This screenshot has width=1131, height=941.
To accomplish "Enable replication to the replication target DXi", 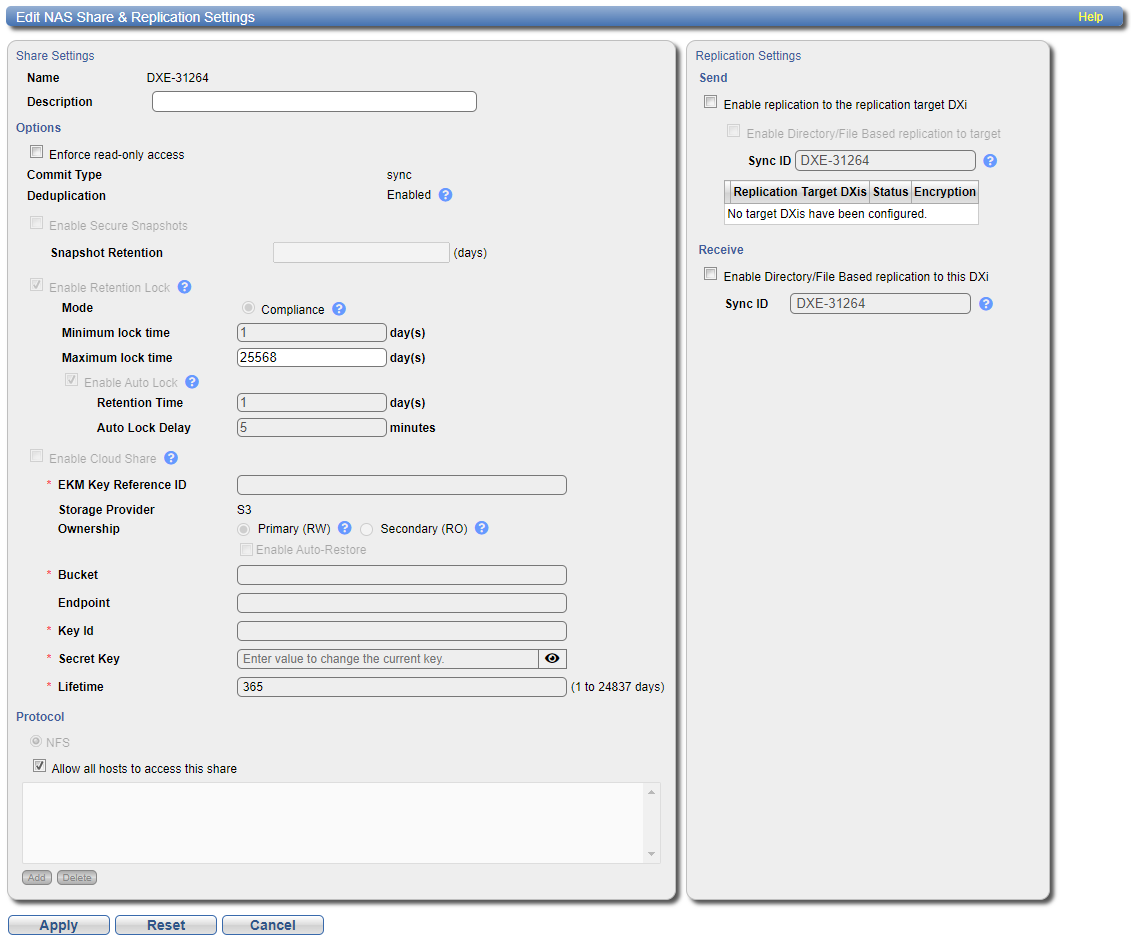I will tap(711, 103).
